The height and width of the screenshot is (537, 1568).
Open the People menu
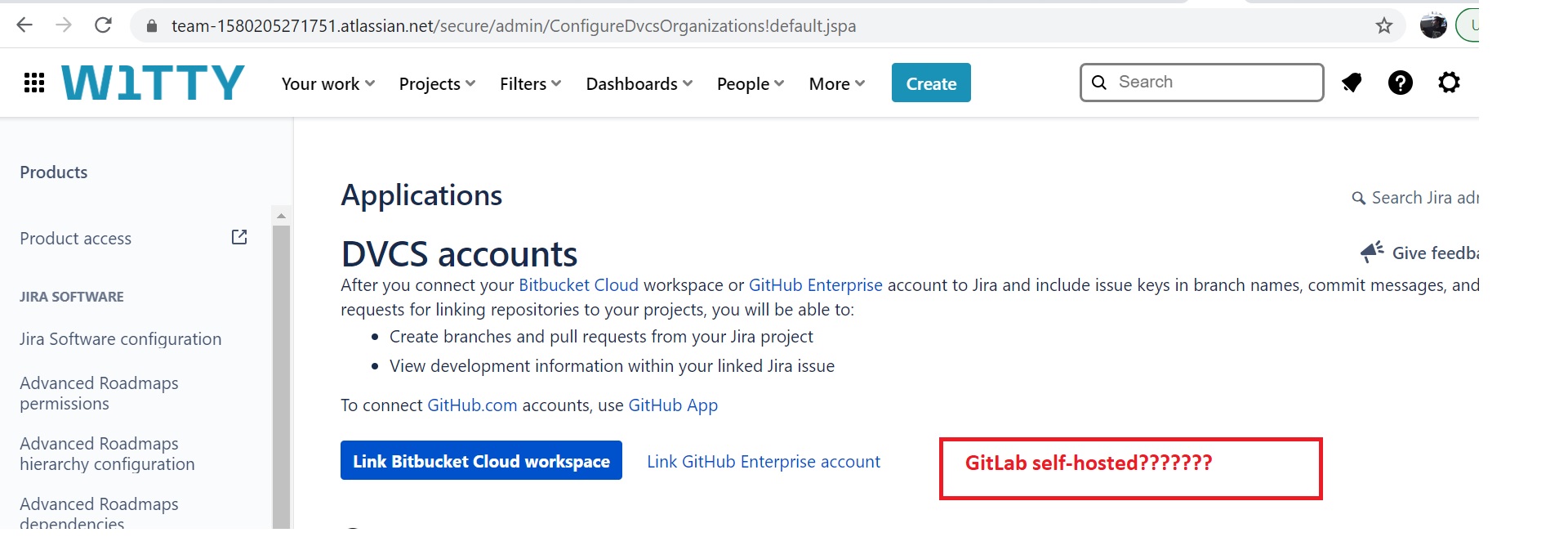click(750, 83)
